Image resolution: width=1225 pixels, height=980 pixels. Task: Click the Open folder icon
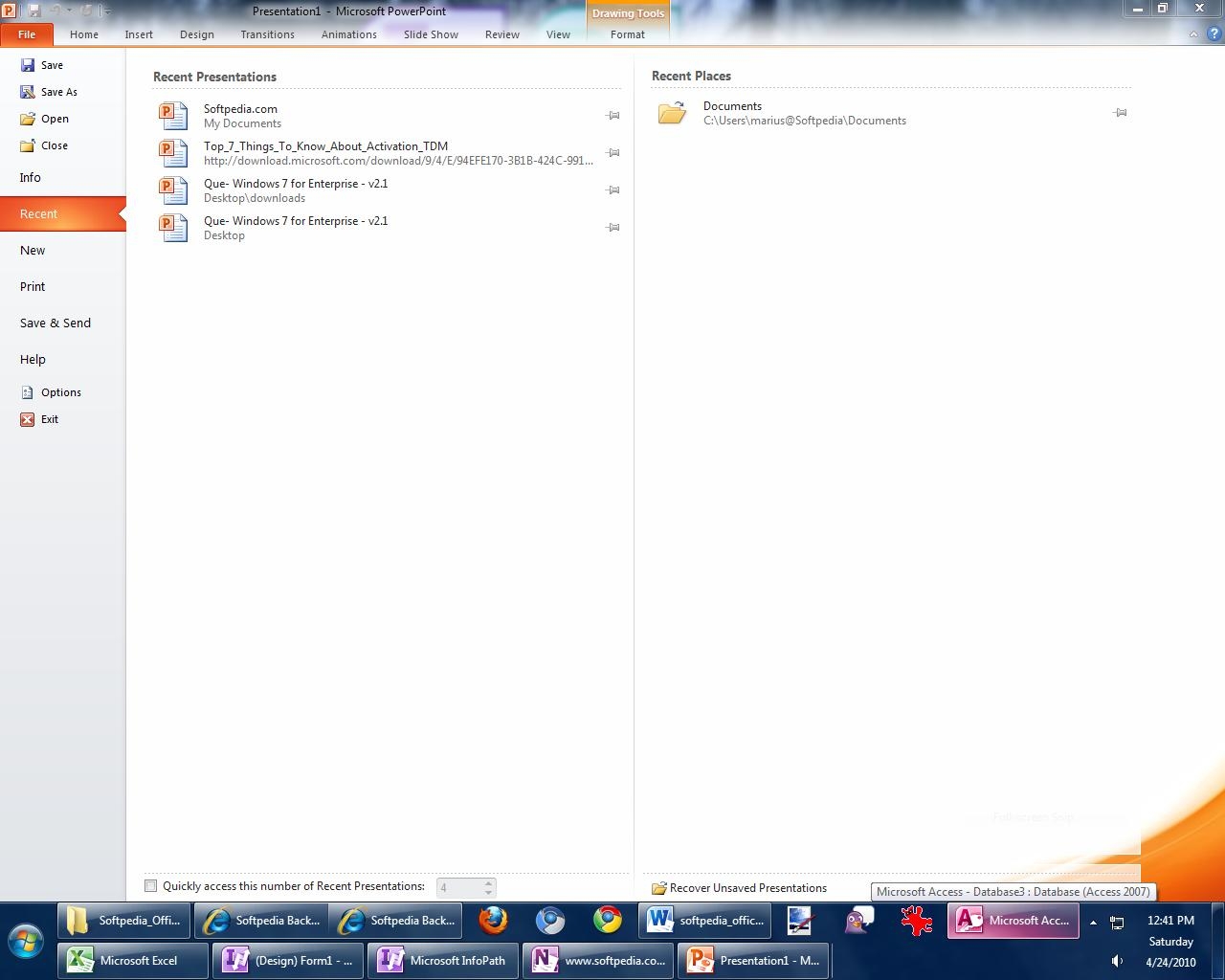coord(28,119)
